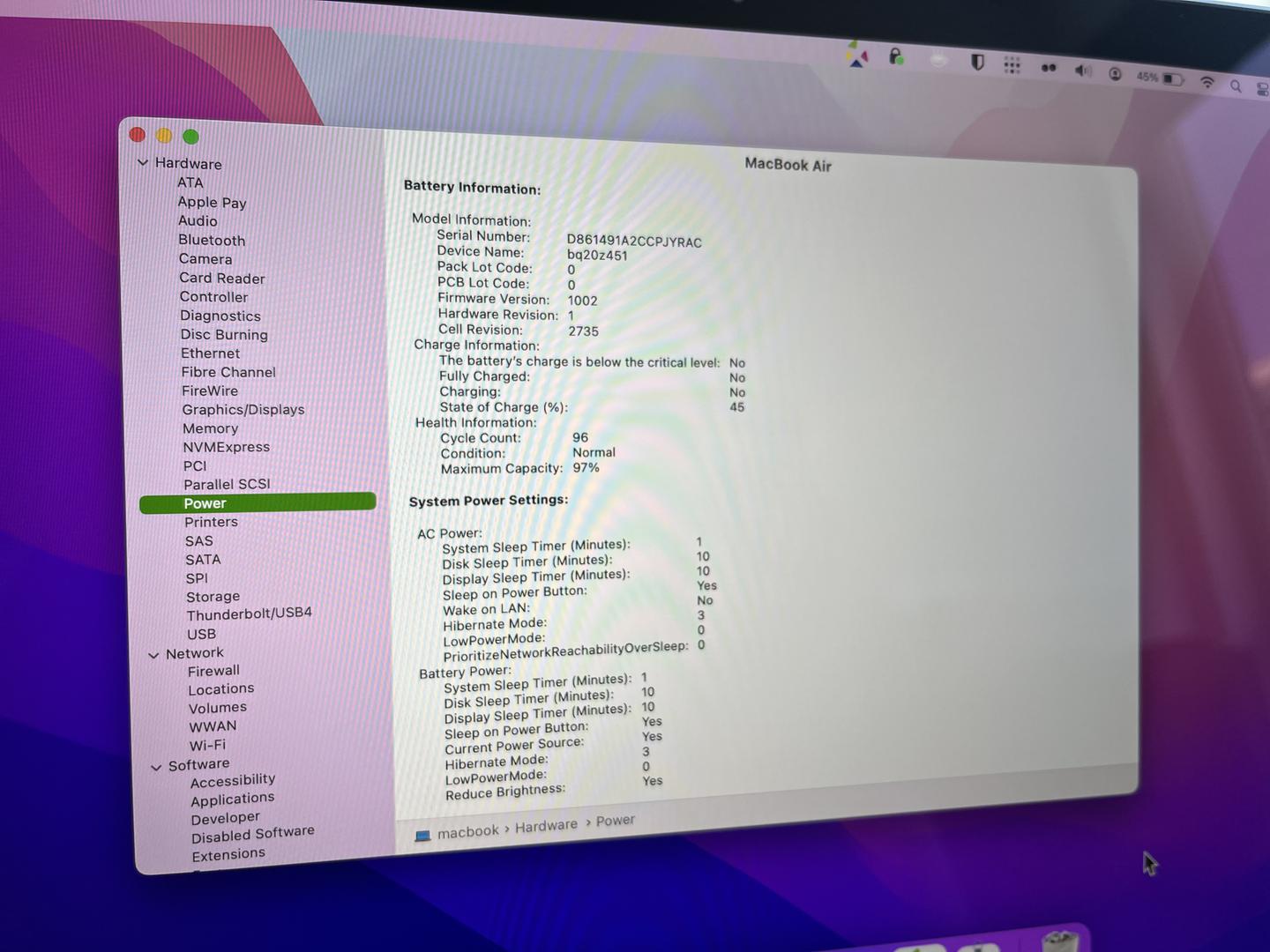Screen dimensions: 1270x952
Task: Click serial number D861491A2CCPJYRAC
Action: (x=634, y=242)
